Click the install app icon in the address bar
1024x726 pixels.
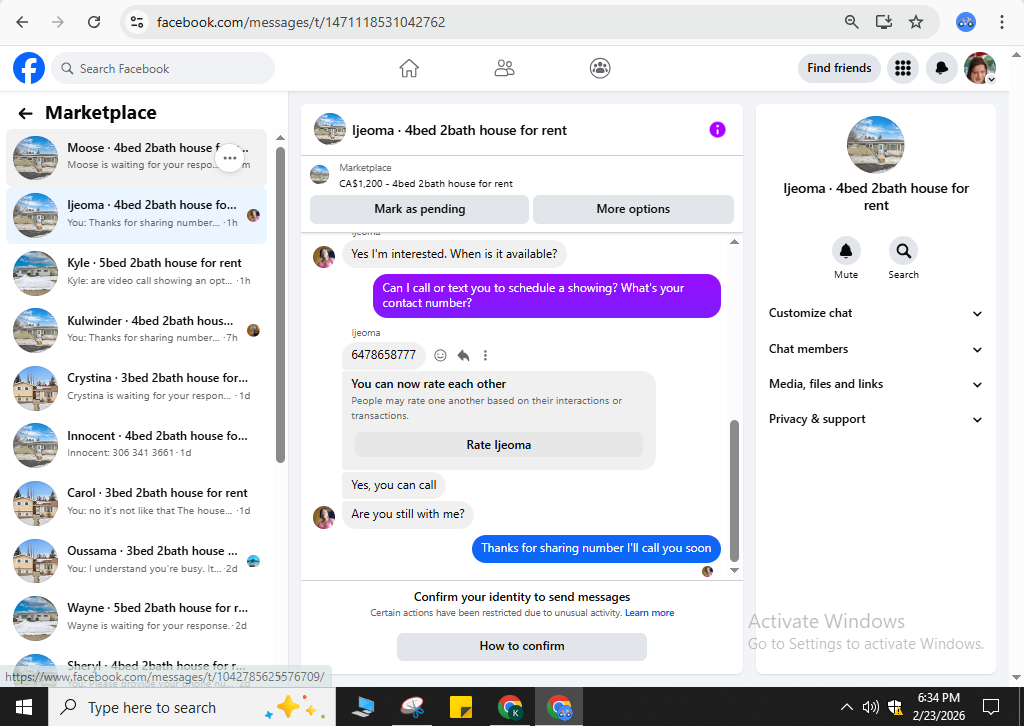point(884,22)
